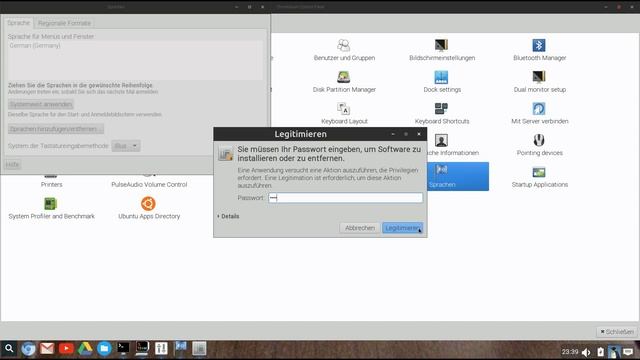640x360 pixels.
Task: Click Sprachen hinzufügen/entfernen button
Action: click(56, 129)
